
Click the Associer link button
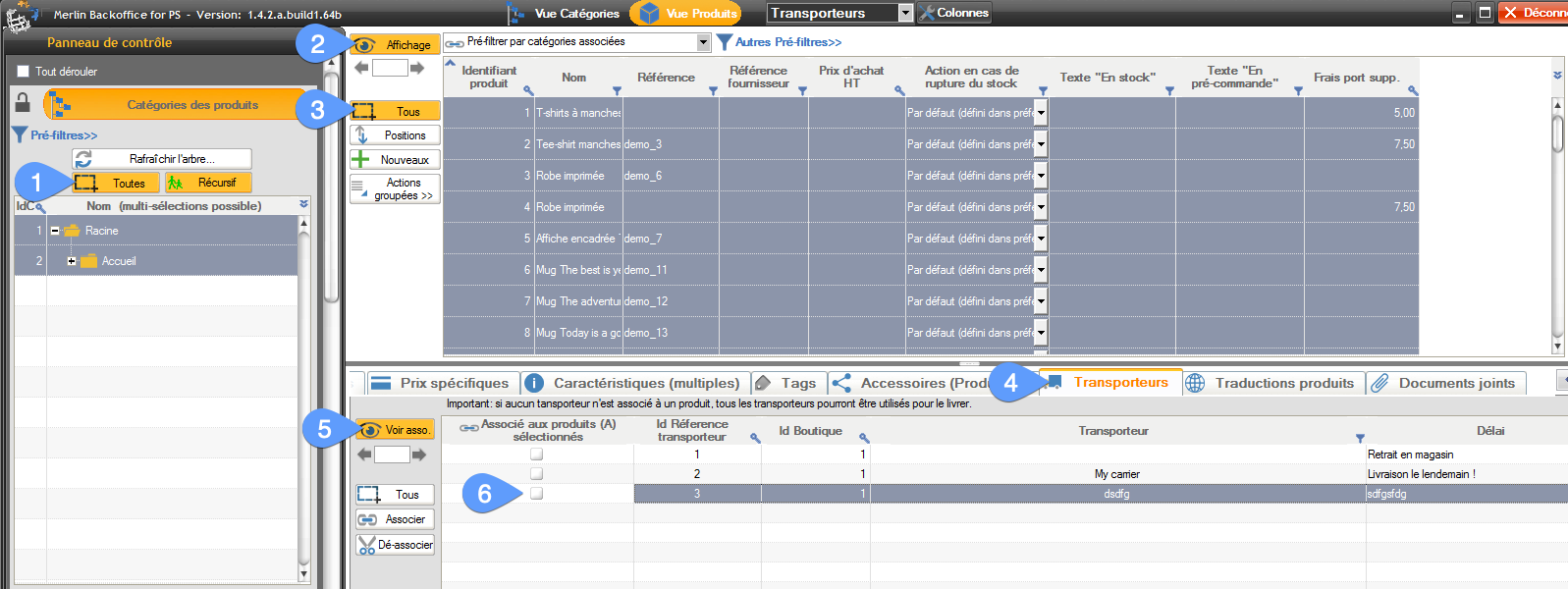(x=395, y=519)
